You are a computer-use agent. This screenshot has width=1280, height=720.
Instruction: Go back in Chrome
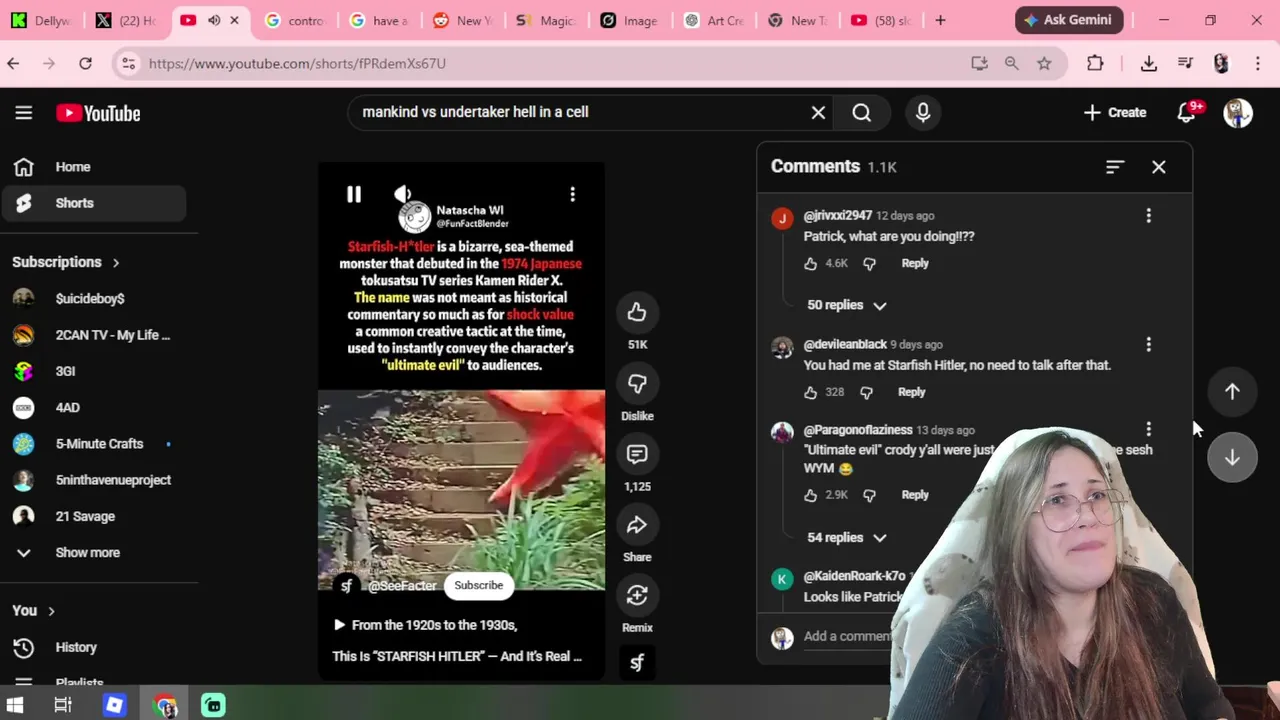point(13,63)
